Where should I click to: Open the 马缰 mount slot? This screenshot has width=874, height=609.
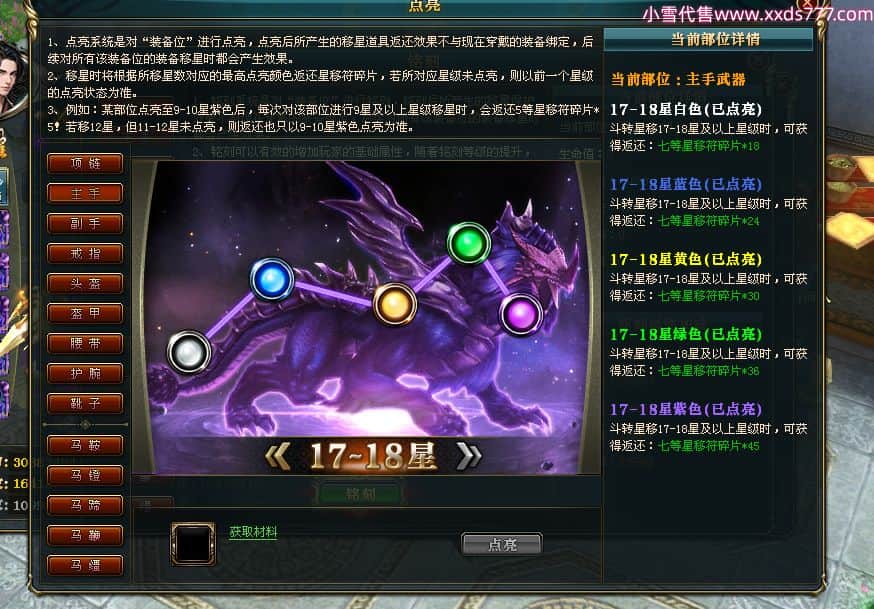click(x=85, y=565)
